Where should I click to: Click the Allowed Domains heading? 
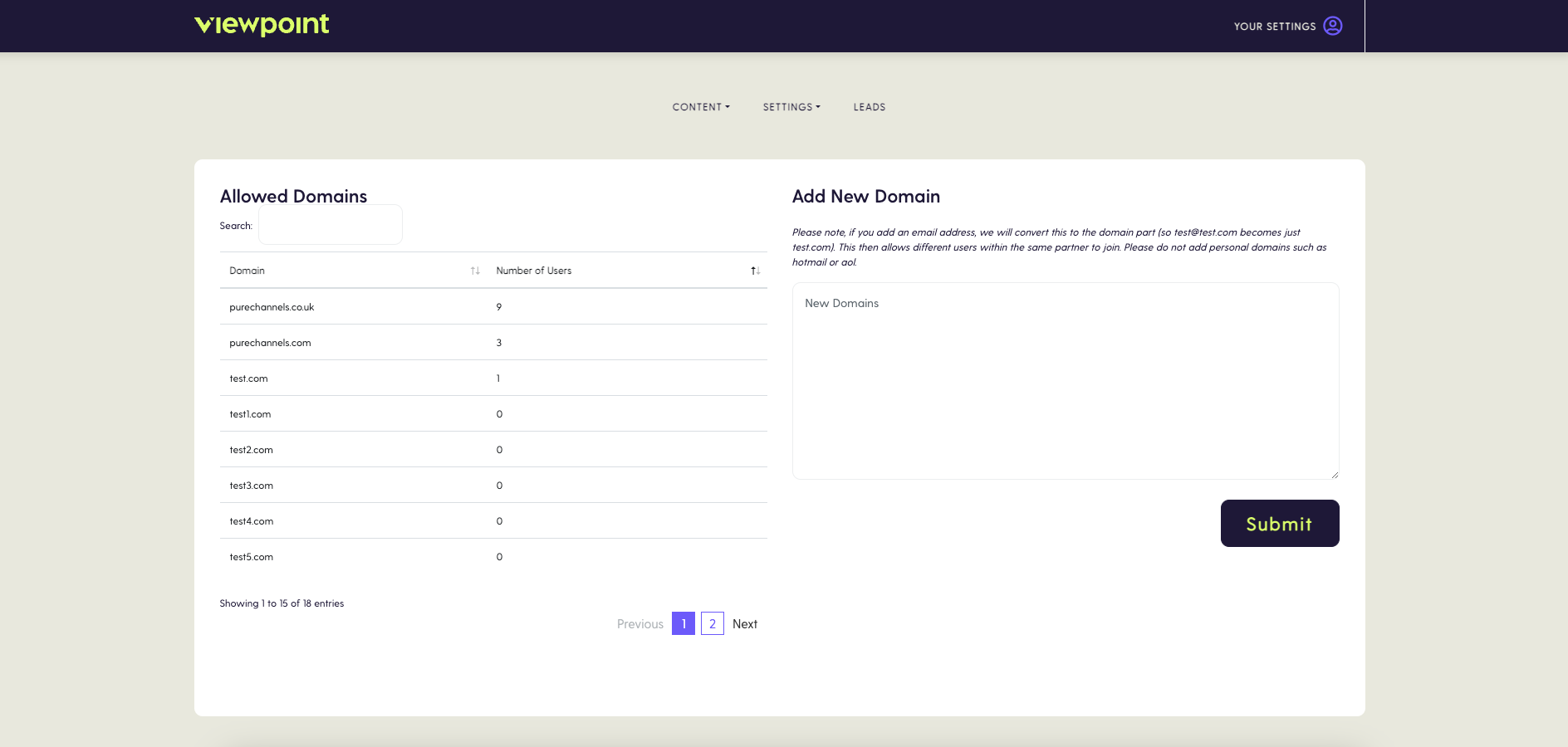click(293, 197)
